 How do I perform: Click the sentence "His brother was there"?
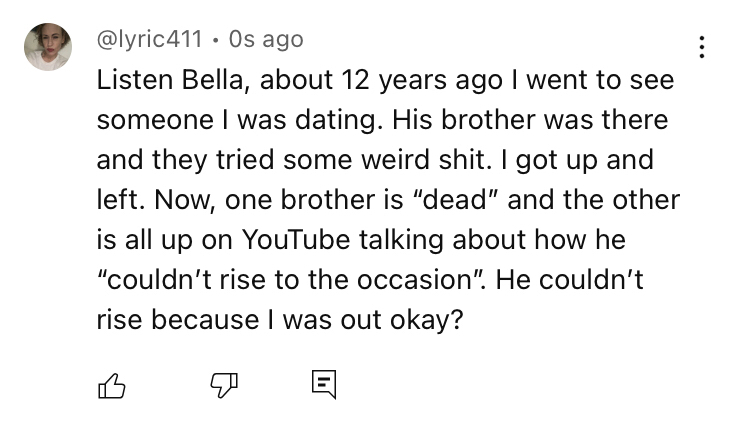coord(528,119)
